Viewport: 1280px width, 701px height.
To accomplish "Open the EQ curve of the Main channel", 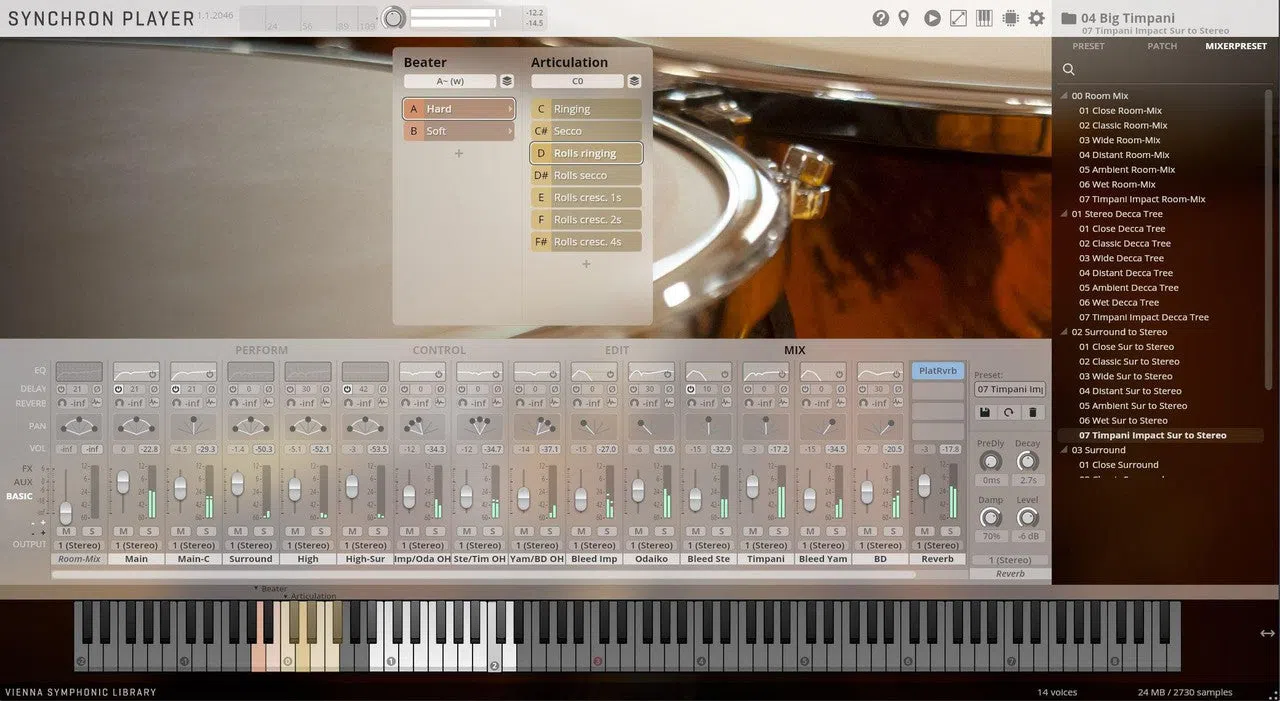I will pyautogui.click(x=136, y=372).
